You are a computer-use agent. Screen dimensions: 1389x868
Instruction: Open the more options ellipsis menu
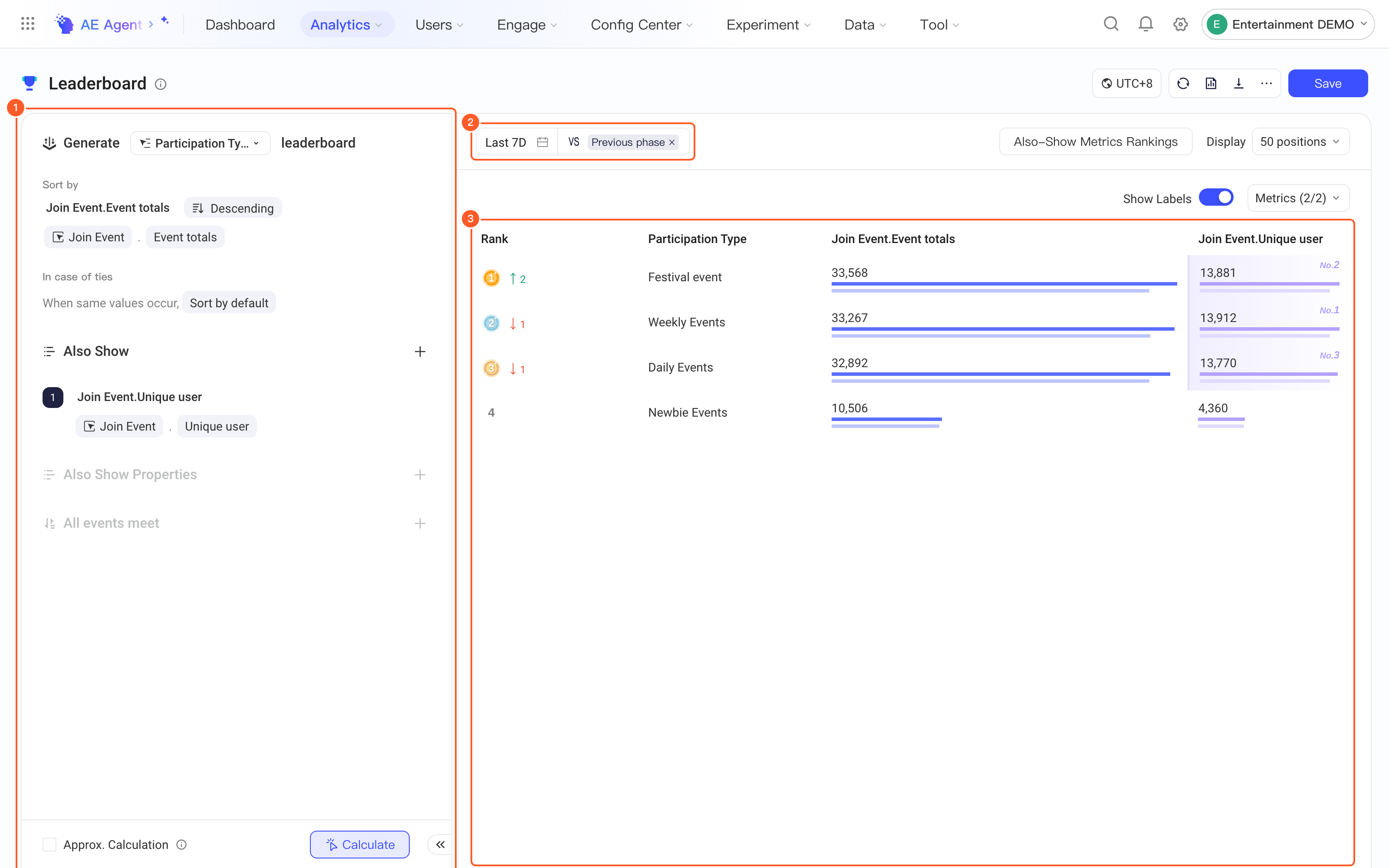point(1266,83)
